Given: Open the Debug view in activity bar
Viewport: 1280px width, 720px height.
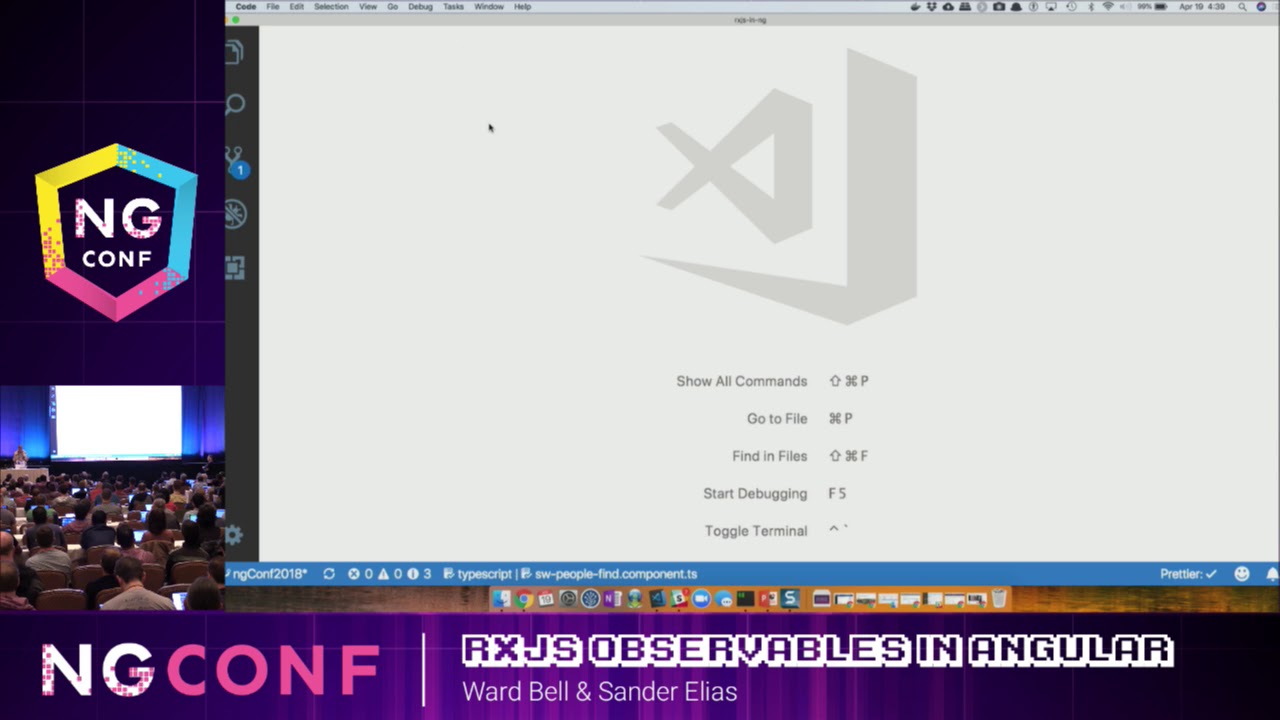Looking at the screenshot, I should (235, 213).
